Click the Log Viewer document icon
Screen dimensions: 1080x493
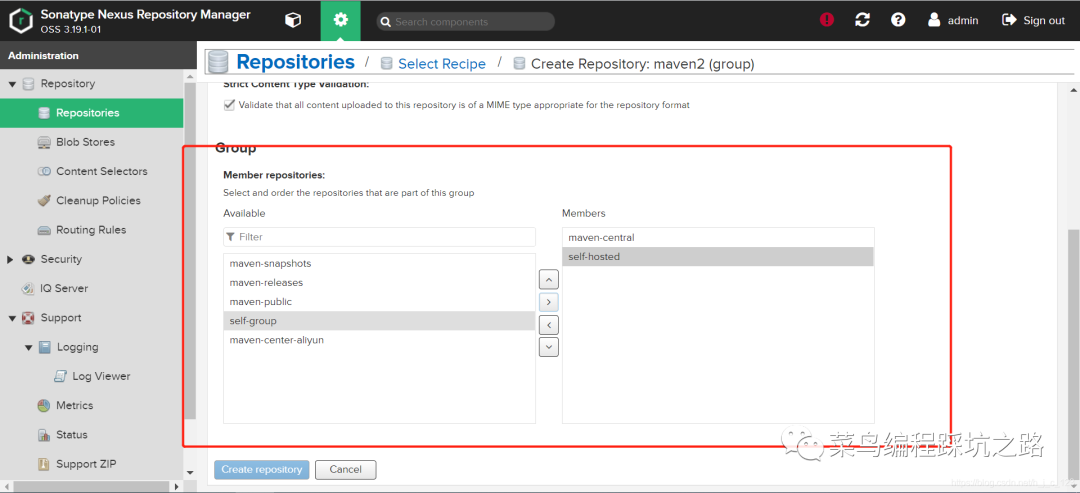click(x=61, y=377)
